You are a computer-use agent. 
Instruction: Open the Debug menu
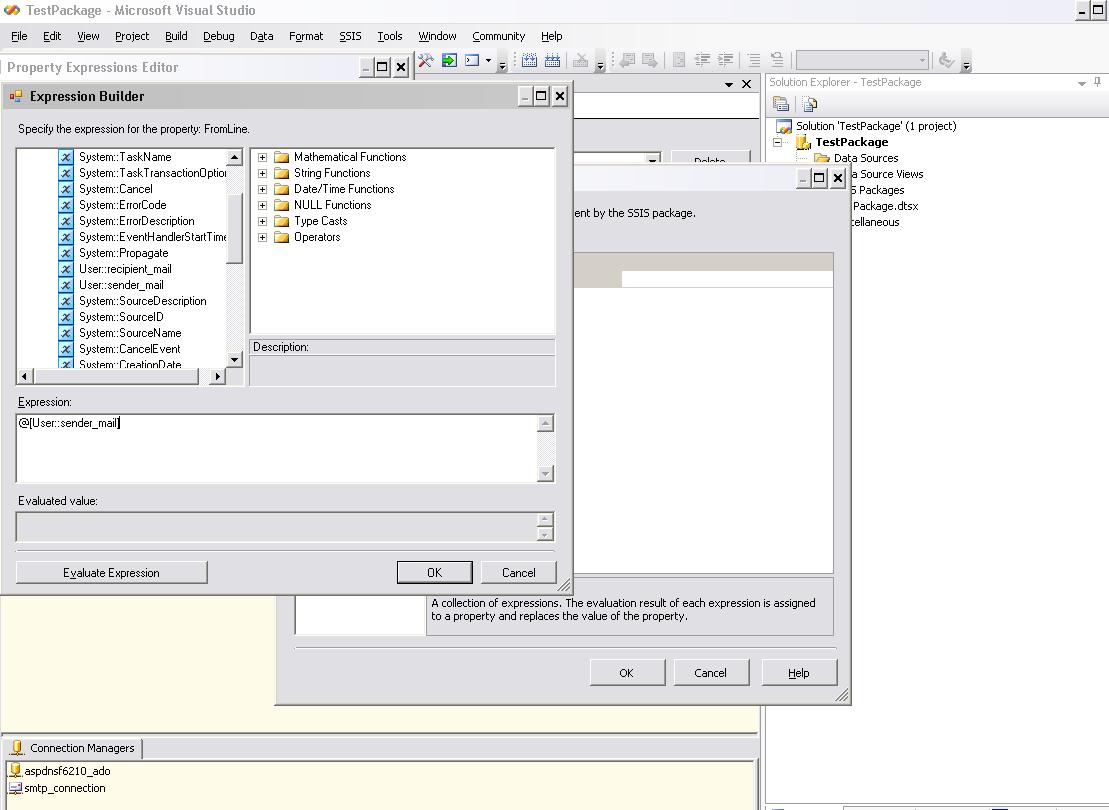pyautogui.click(x=218, y=36)
